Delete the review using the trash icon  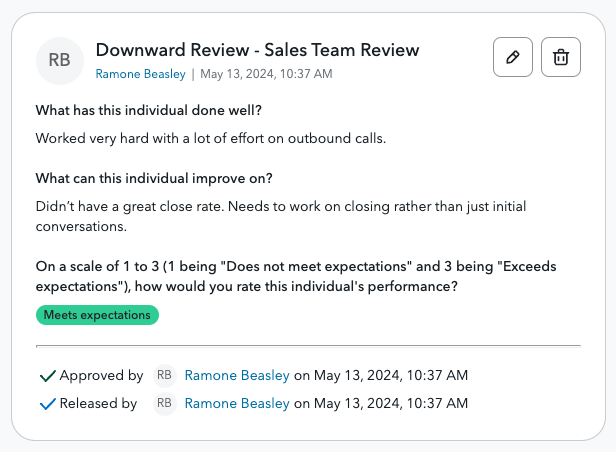point(561,58)
